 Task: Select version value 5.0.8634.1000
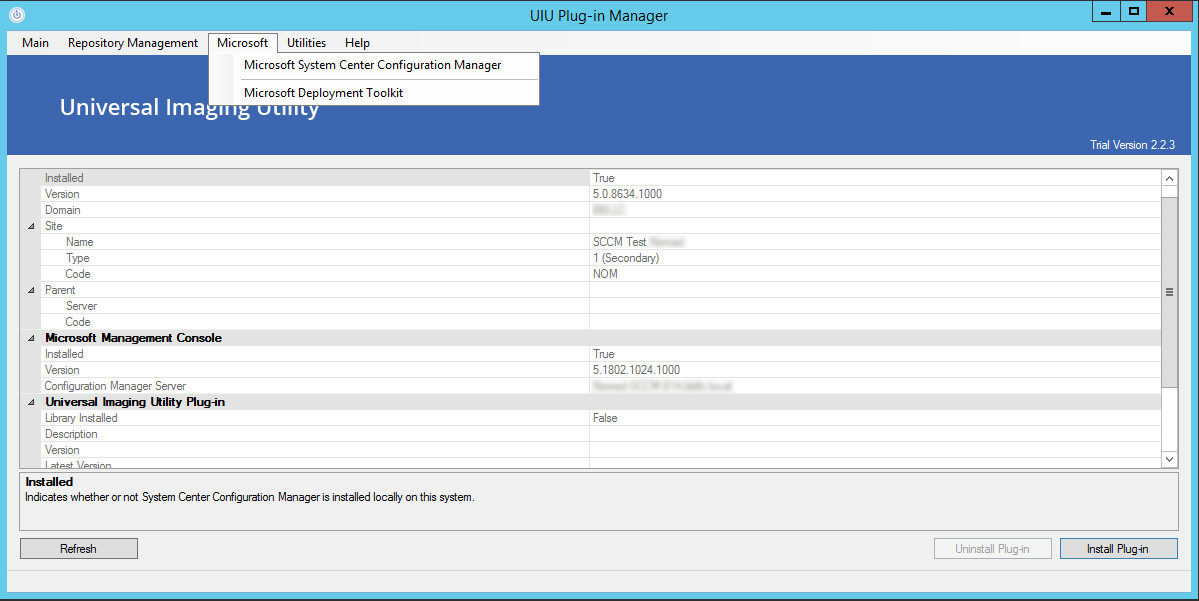click(627, 193)
